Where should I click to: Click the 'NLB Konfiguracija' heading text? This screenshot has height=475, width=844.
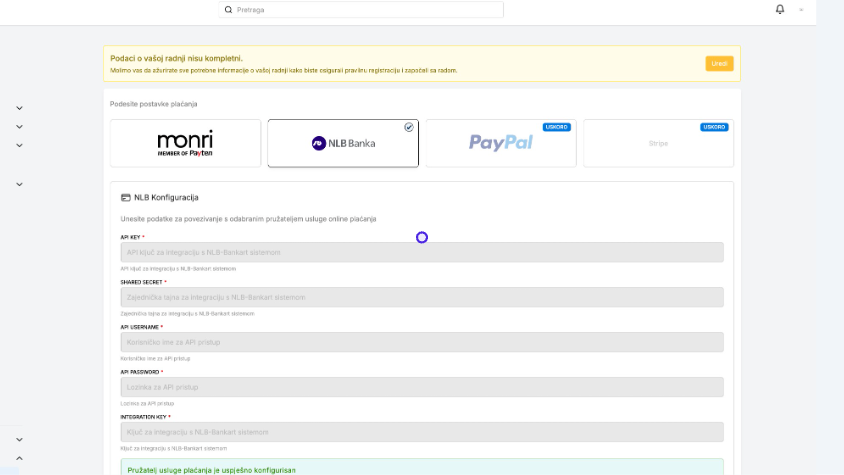166,198
